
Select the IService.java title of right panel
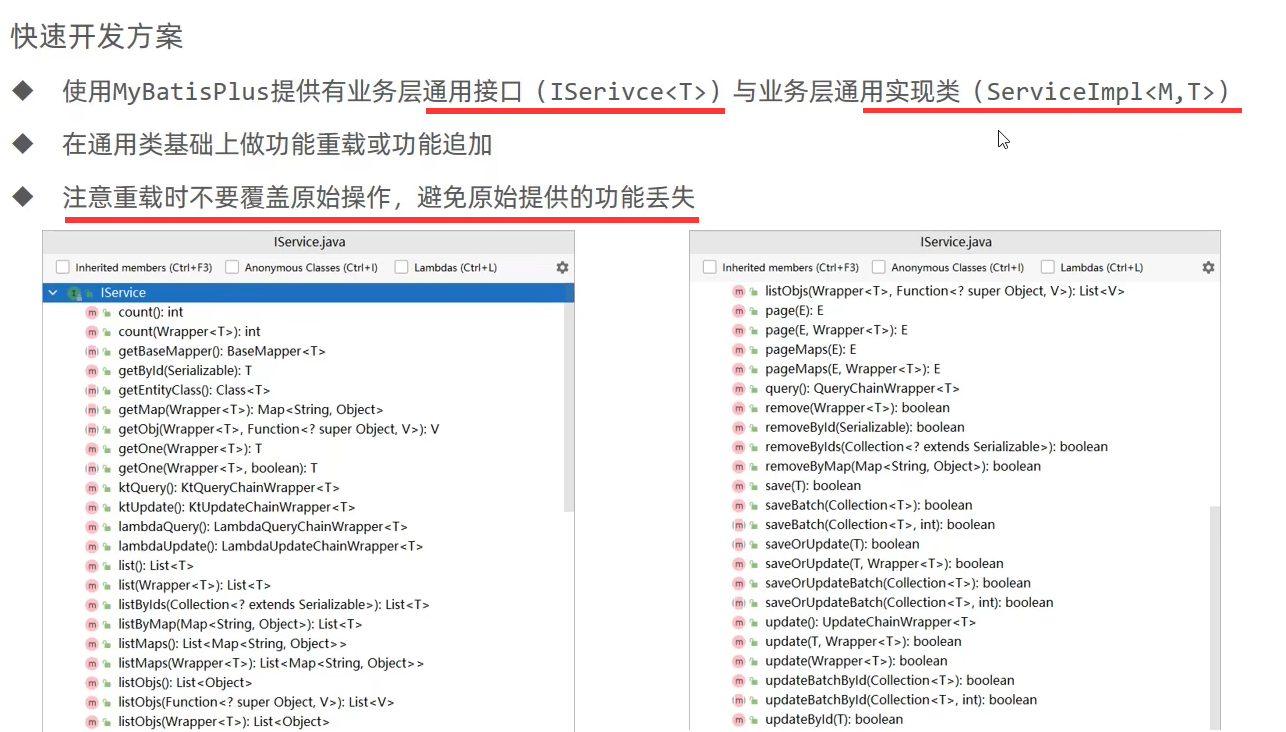[955, 242]
